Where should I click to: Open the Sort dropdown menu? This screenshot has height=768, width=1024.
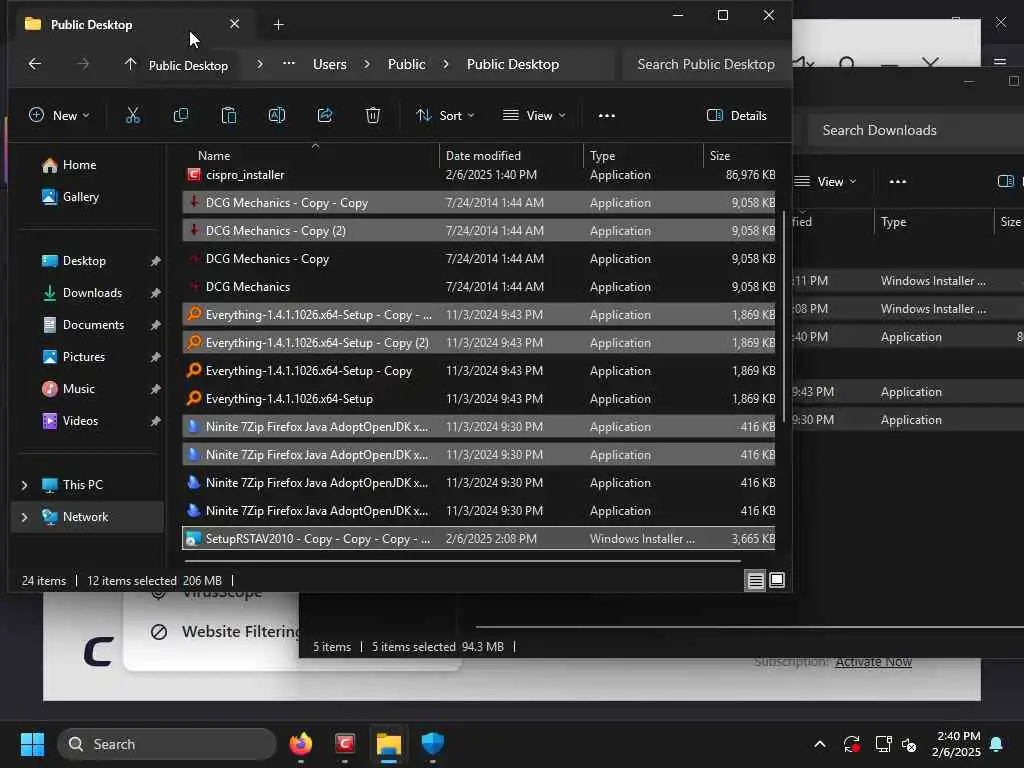[445, 116]
